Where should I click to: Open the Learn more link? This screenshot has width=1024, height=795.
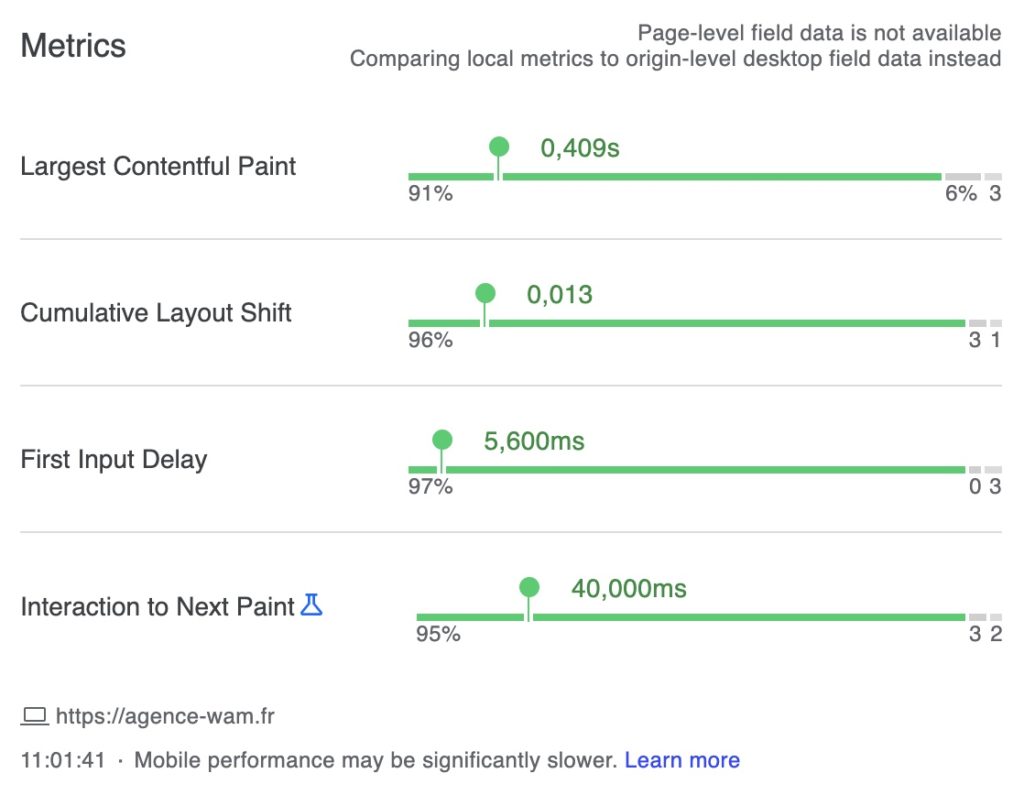click(682, 760)
